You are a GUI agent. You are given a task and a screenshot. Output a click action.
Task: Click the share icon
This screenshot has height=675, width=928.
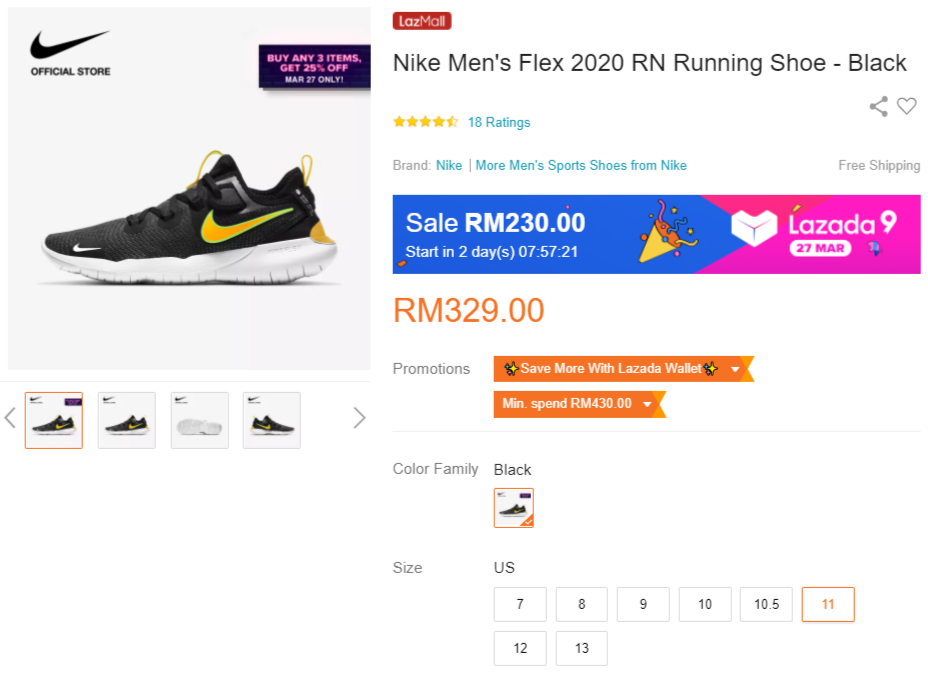[x=878, y=106]
